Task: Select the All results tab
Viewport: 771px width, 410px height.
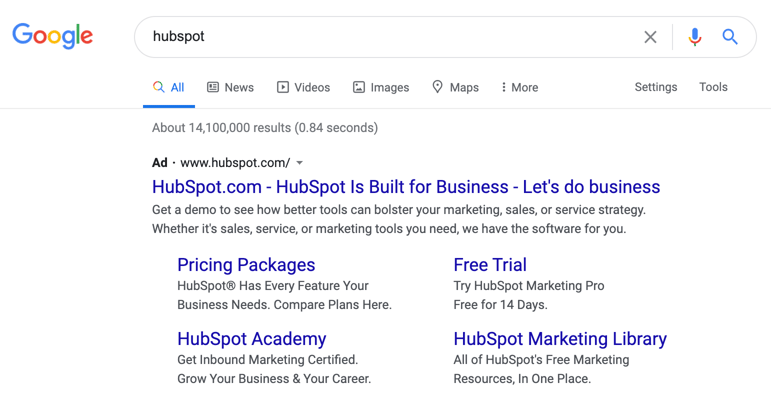Action: (168, 87)
